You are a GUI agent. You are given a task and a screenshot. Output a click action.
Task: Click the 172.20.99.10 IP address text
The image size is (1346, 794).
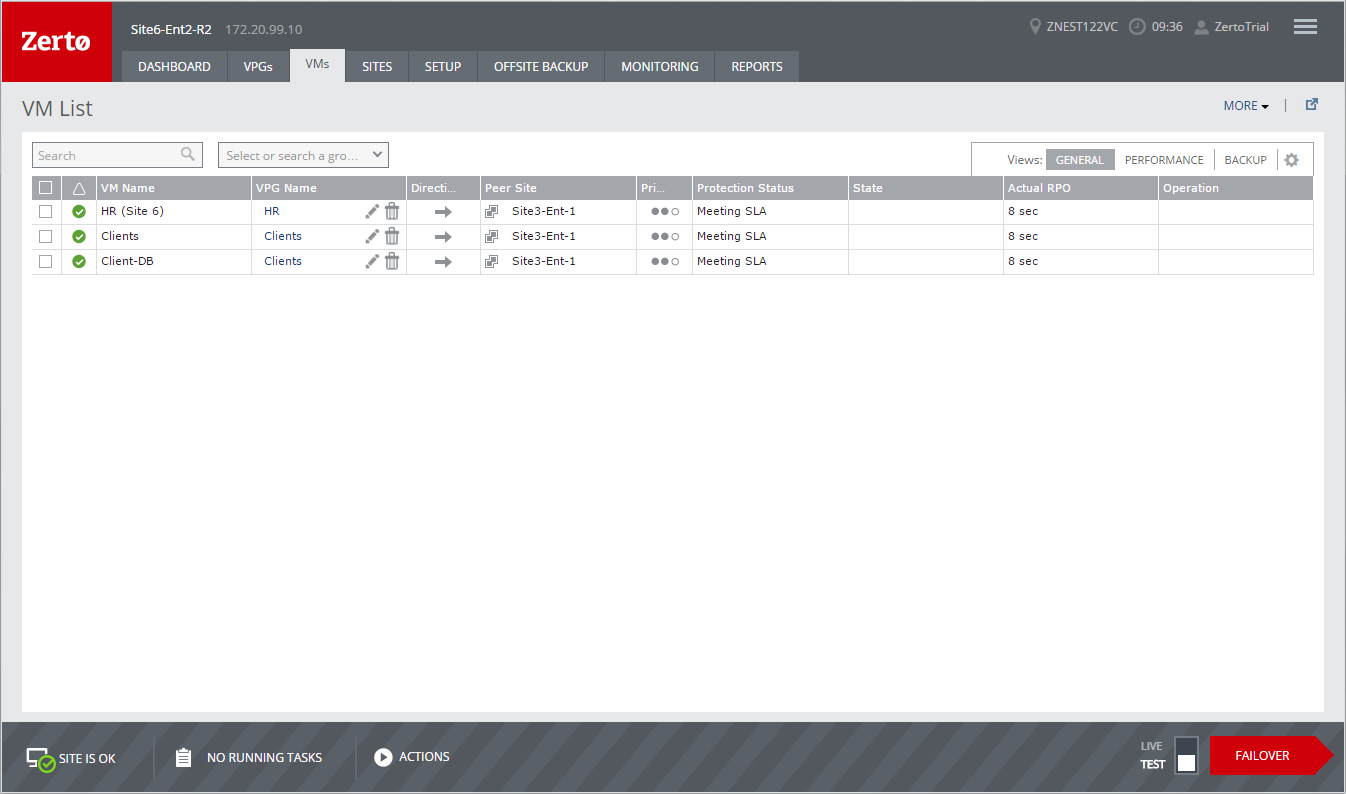[x=264, y=29]
